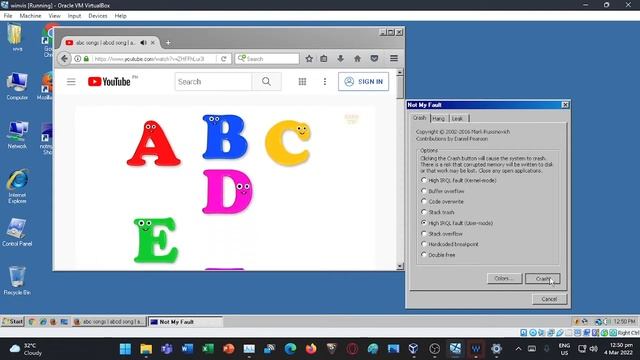Image resolution: width=640 pixels, height=360 pixels.
Task: Open weather widget showing 32°C Cloudy
Action: coord(27,349)
